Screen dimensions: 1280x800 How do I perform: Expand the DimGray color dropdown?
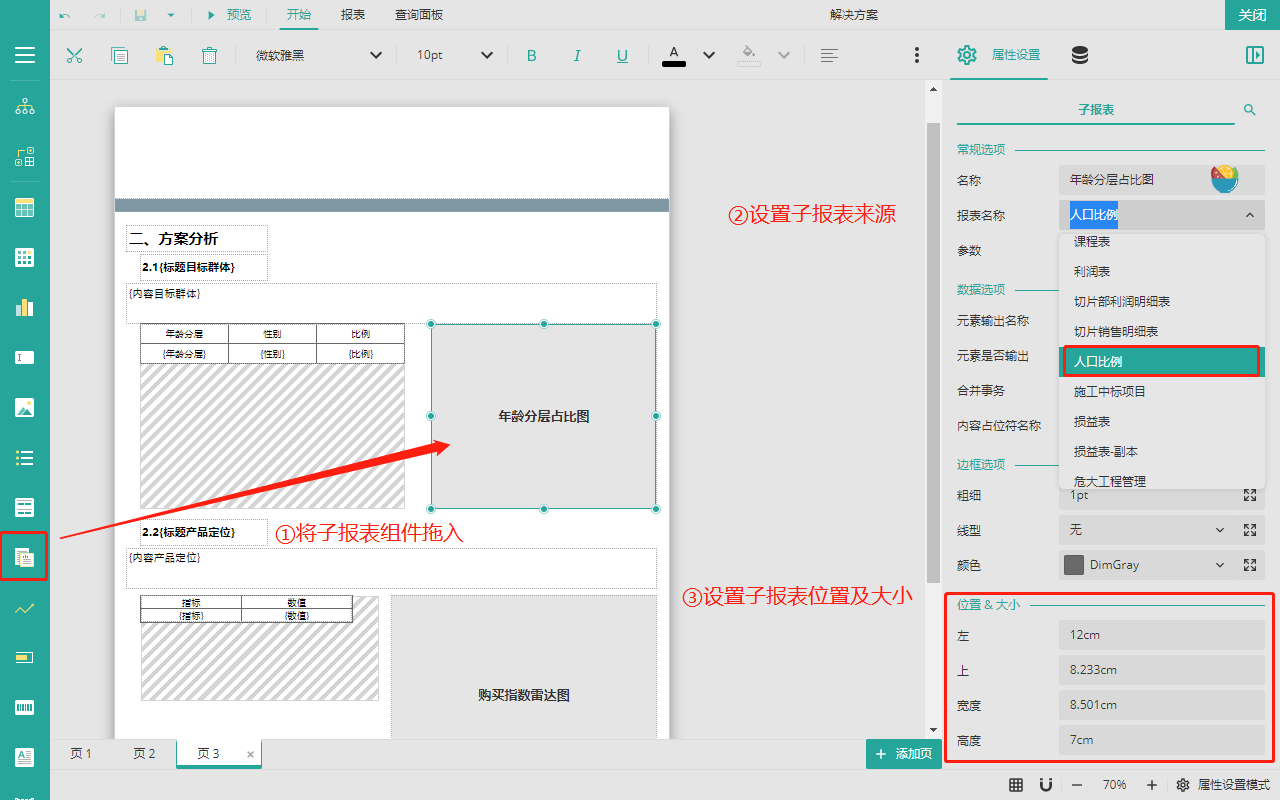click(1219, 565)
